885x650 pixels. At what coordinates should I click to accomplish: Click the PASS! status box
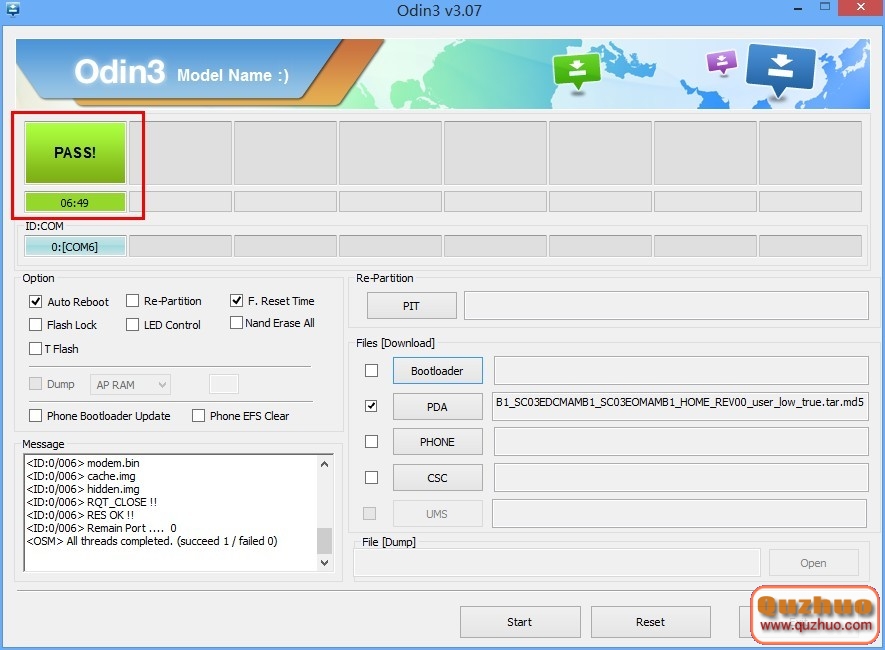tap(75, 153)
